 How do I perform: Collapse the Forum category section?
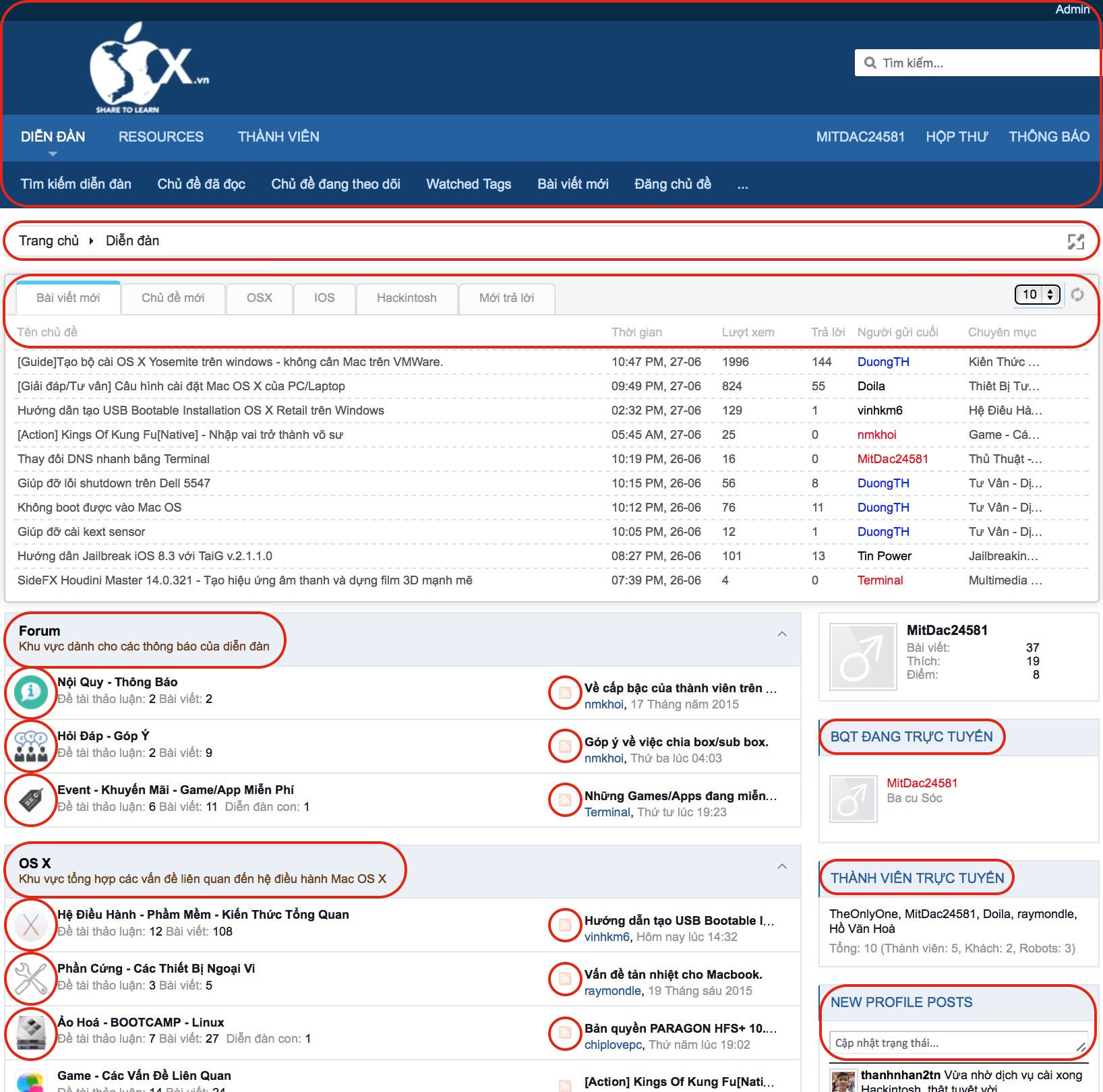[782, 634]
